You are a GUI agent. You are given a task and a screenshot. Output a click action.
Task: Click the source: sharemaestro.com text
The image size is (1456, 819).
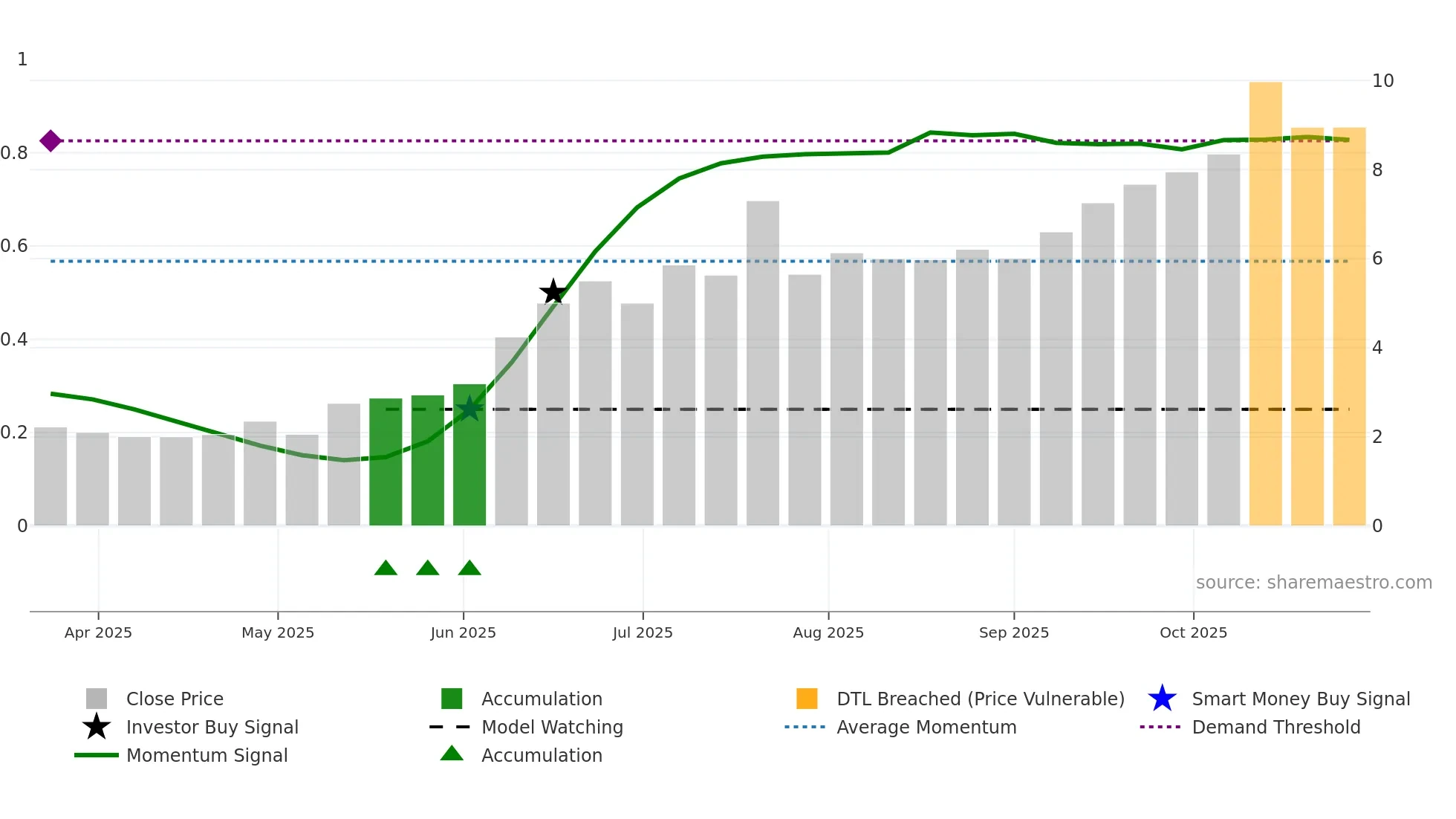1313,582
